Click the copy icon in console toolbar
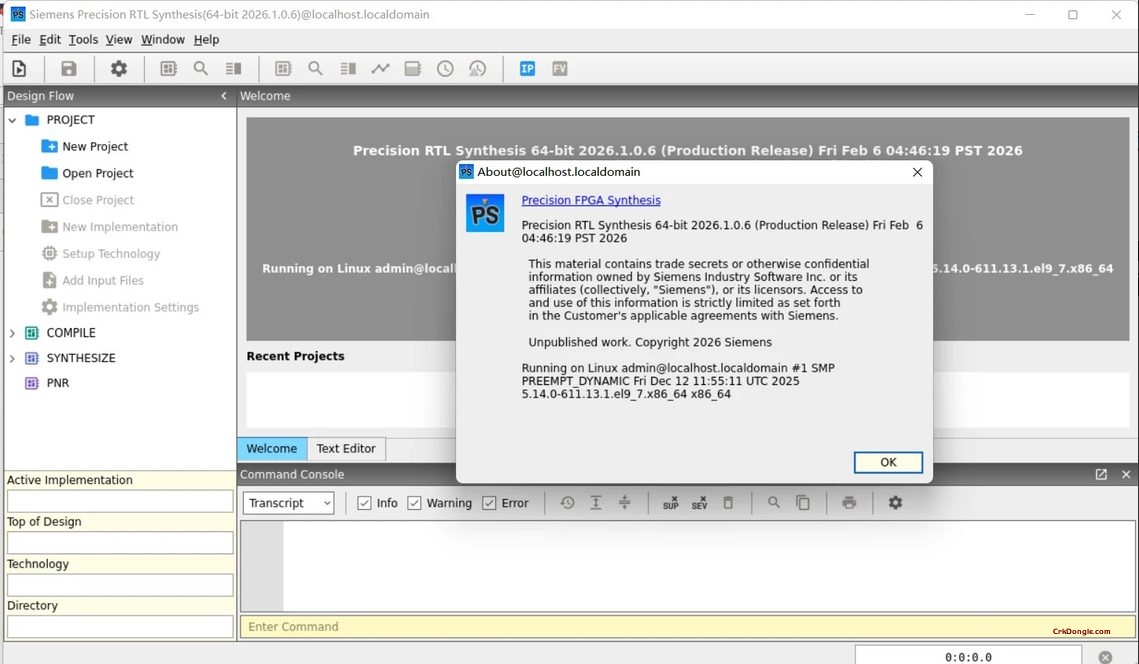 pyautogui.click(x=803, y=503)
